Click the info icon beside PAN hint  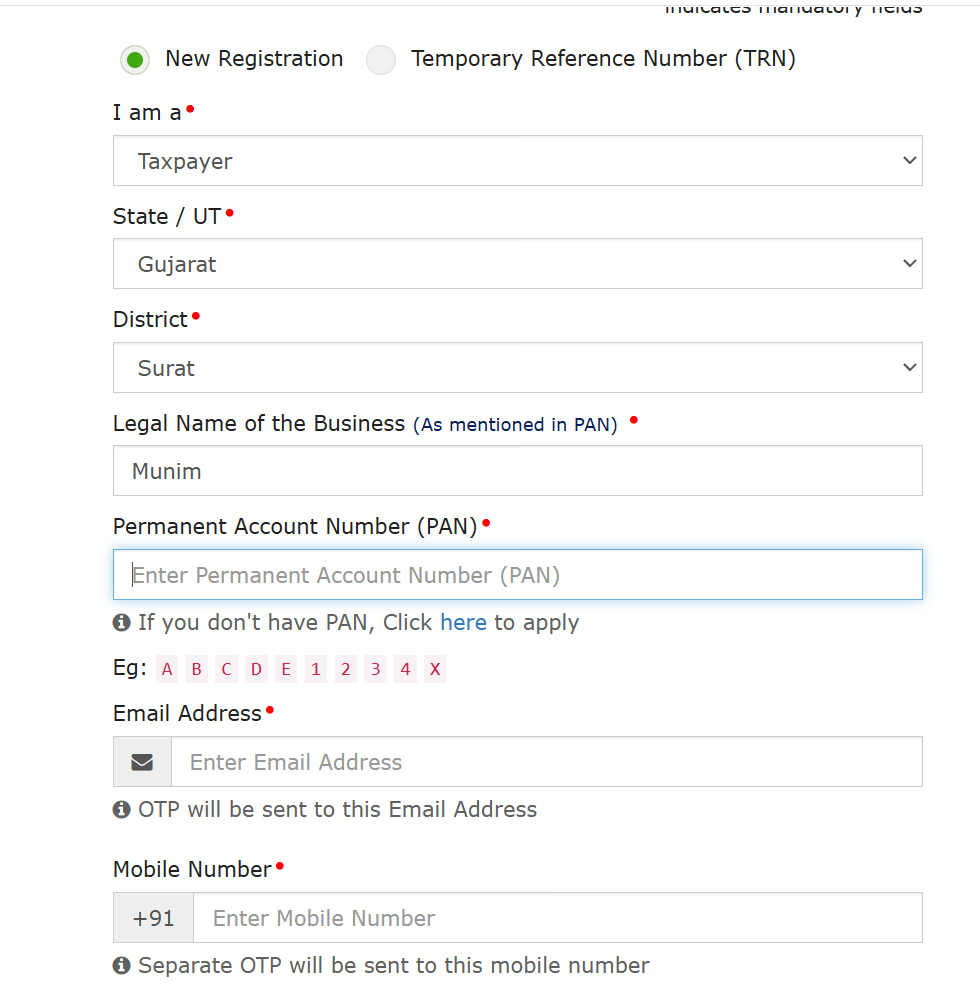point(122,623)
